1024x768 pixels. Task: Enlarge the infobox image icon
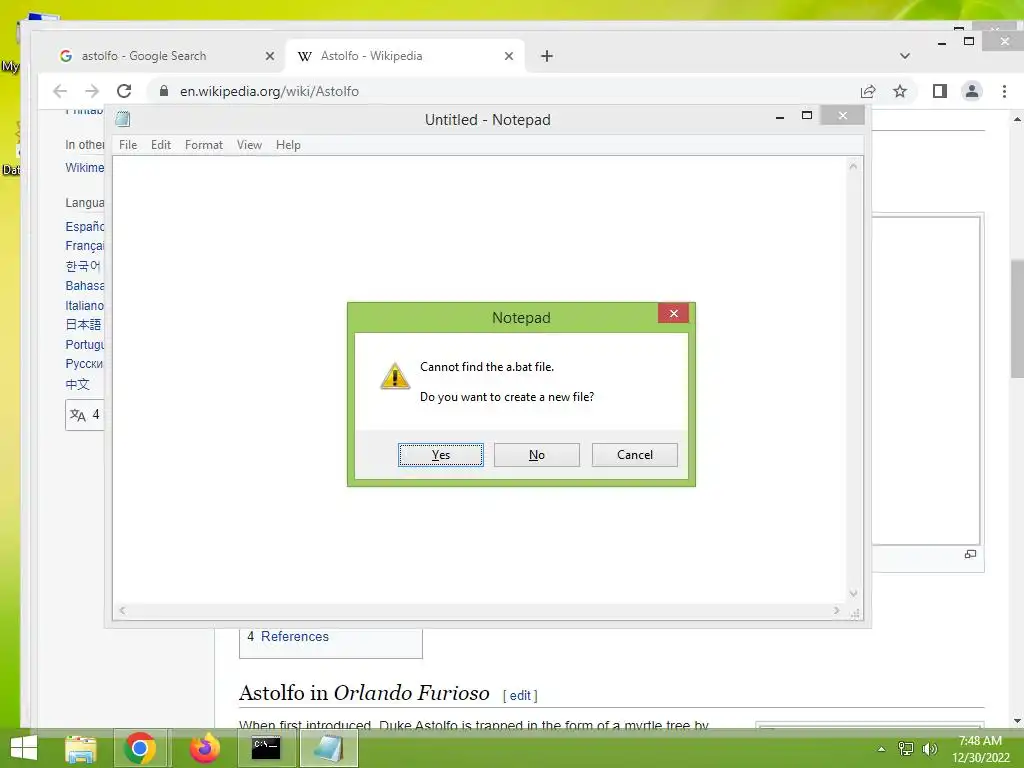pos(970,554)
